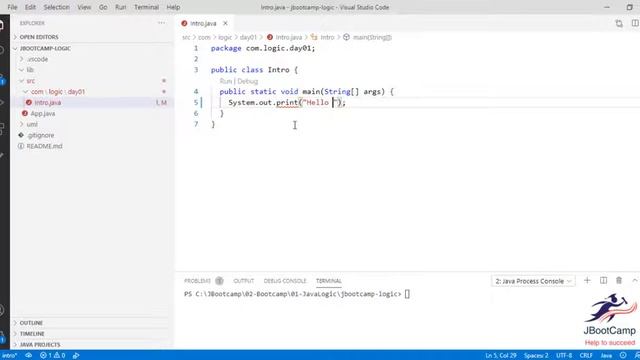Kill terminal with trash icon
The image size is (640, 360).
click(x=619, y=280)
